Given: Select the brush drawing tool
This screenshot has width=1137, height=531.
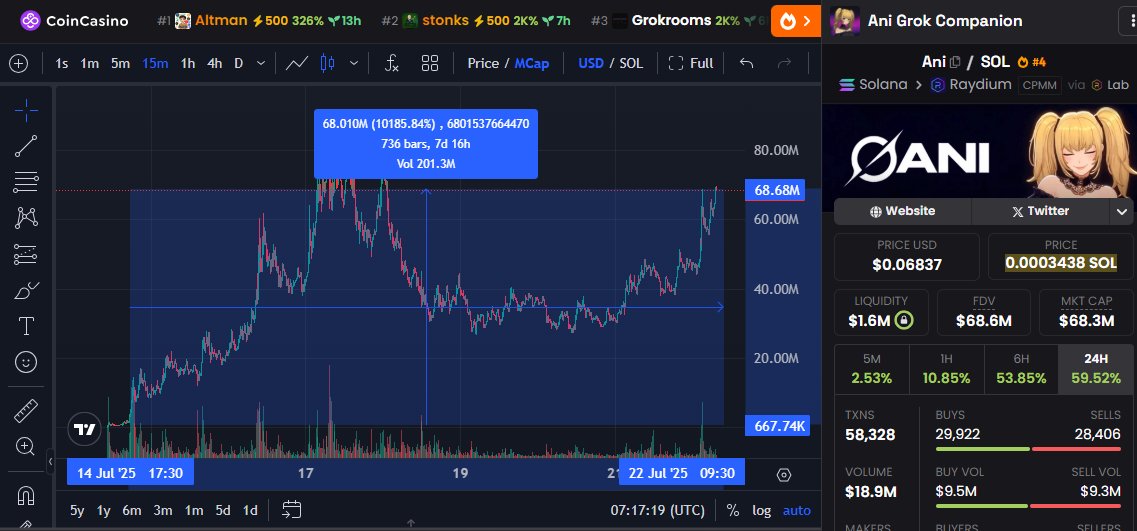Looking at the screenshot, I should click(x=26, y=291).
